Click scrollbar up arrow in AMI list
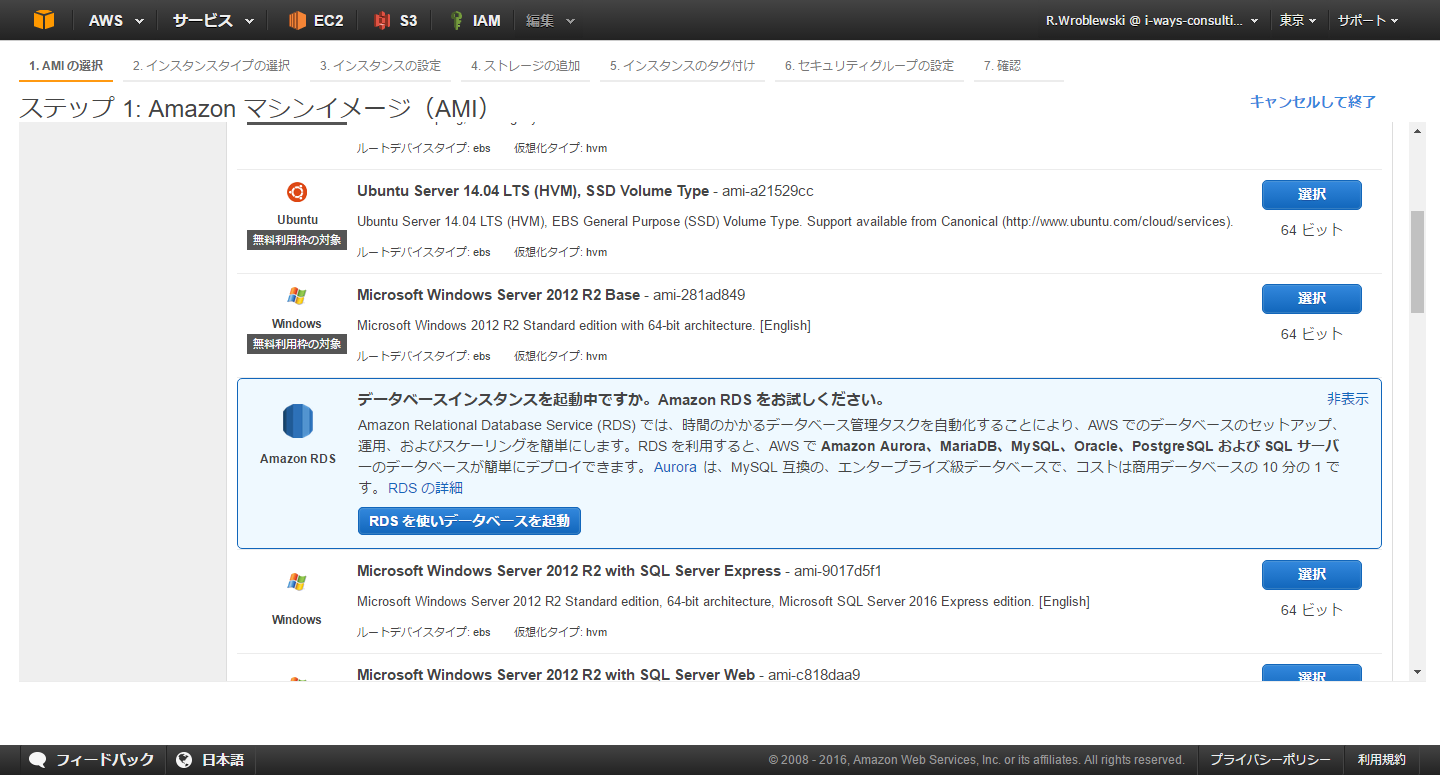The width and height of the screenshot is (1440, 775). (1417, 131)
